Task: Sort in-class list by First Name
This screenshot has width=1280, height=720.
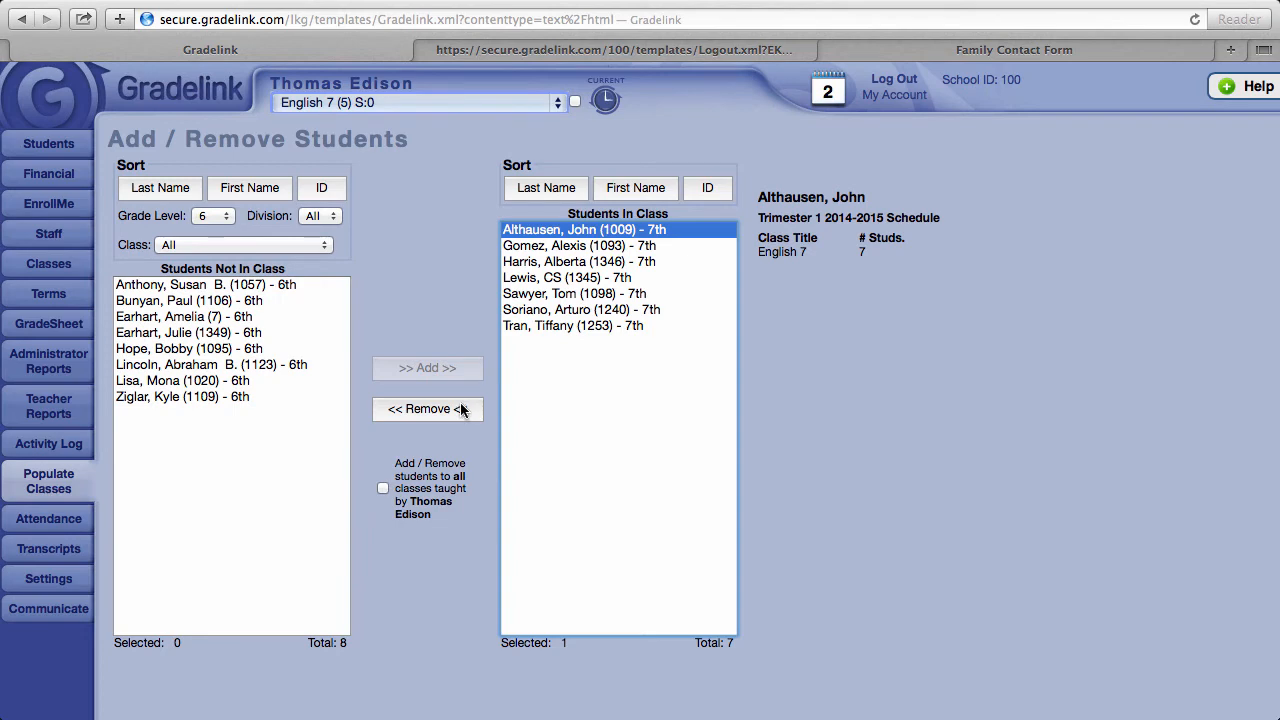Action: [636, 188]
